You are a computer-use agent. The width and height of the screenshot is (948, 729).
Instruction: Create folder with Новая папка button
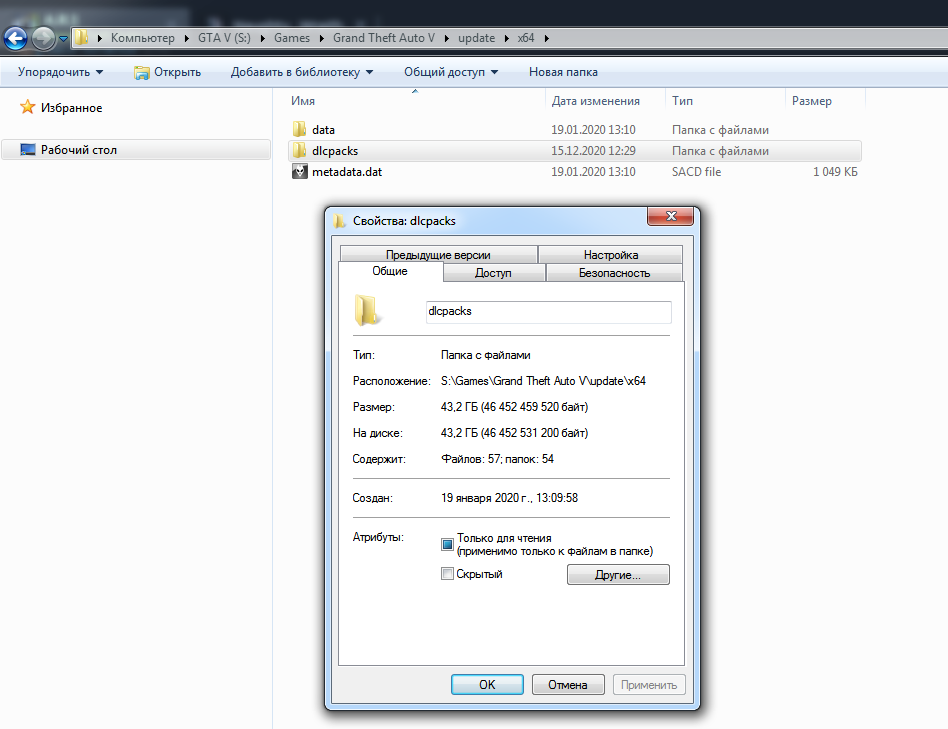[563, 72]
